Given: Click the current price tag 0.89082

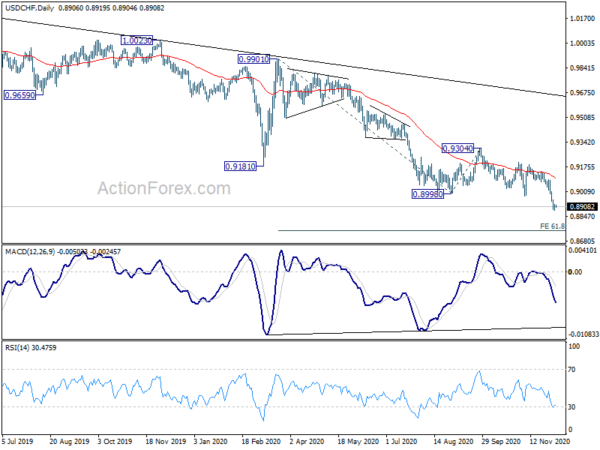Looking at the screenshot, I should coord(582,207).
